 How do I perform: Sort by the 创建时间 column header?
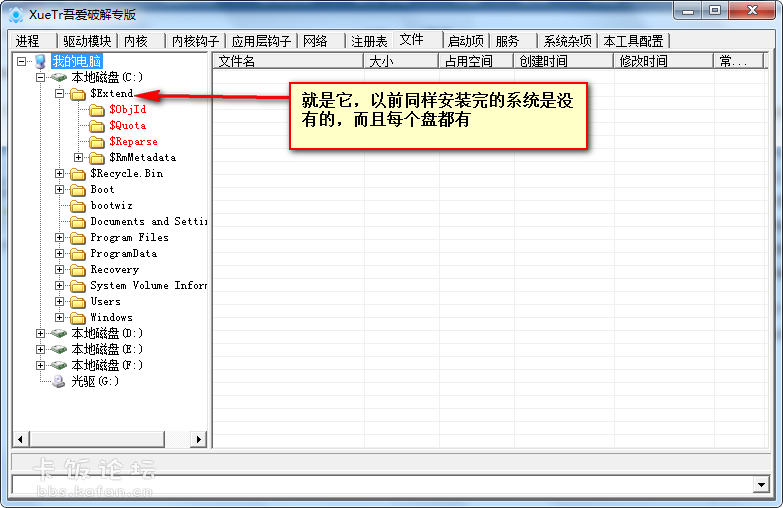pyautogui.click(x=563, y=61)
